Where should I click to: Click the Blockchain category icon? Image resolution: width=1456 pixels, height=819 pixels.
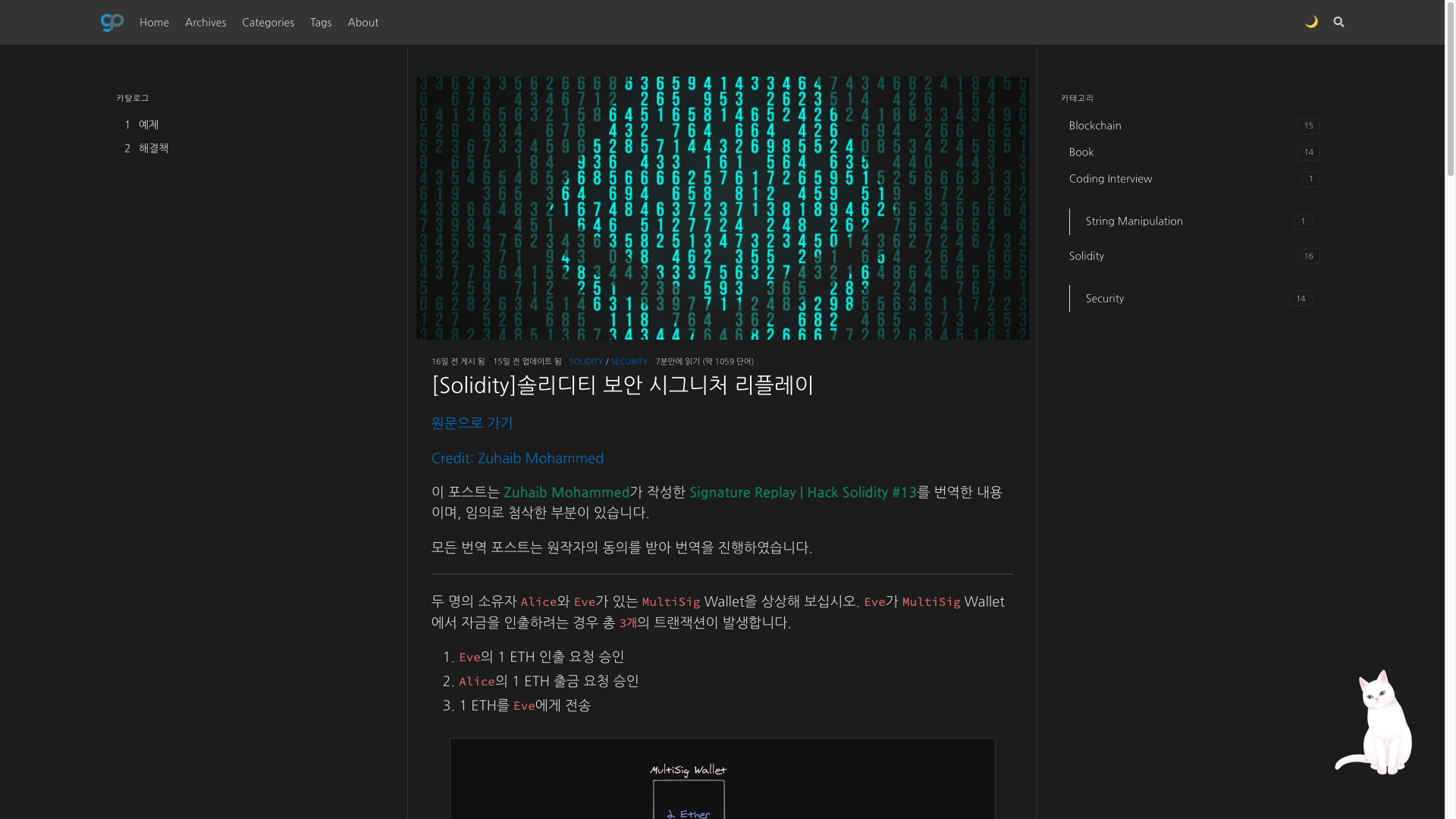[1095, 125]
